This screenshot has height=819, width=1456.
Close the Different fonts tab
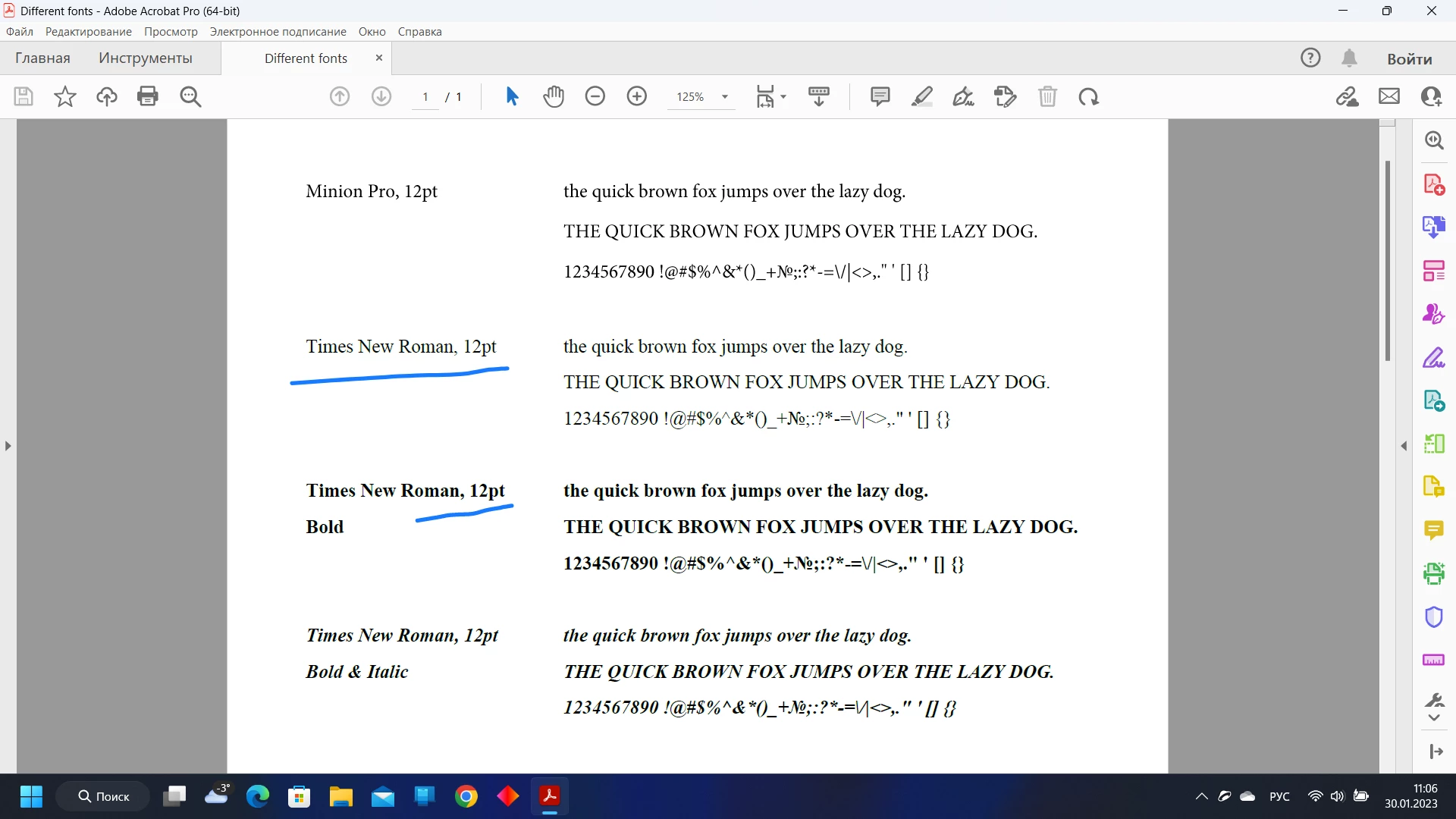[379, 58]
